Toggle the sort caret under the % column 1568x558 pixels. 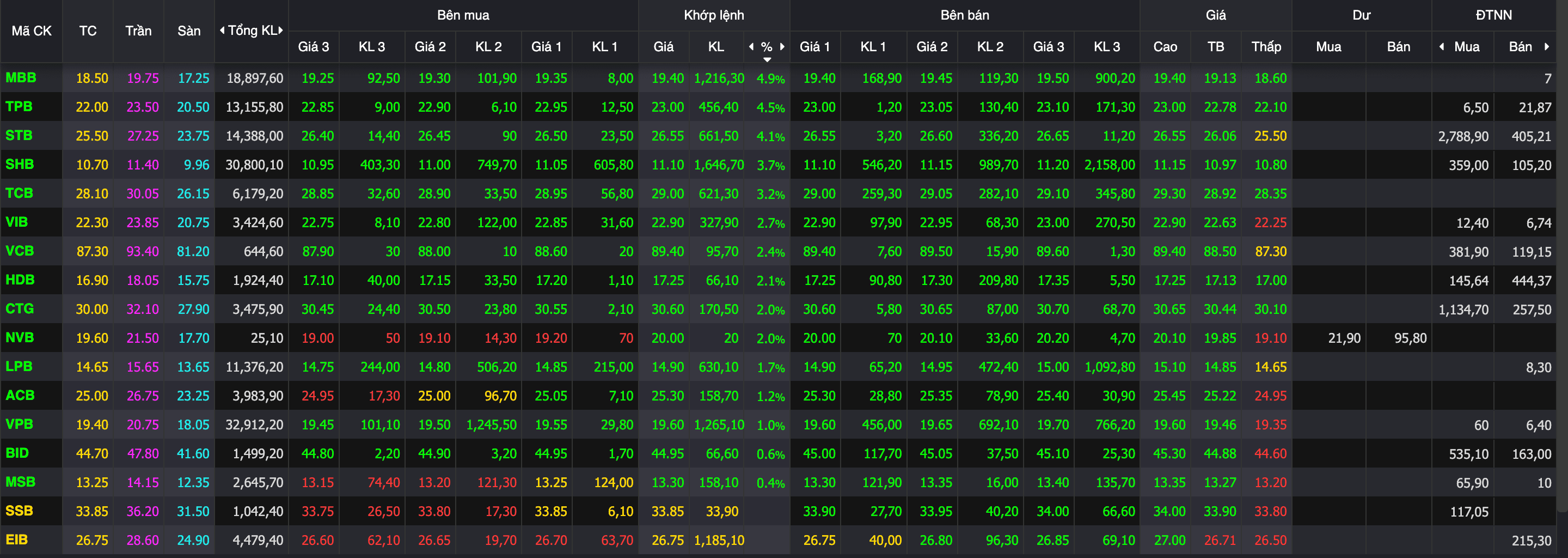pyautogui.click(x=767, y=60)
